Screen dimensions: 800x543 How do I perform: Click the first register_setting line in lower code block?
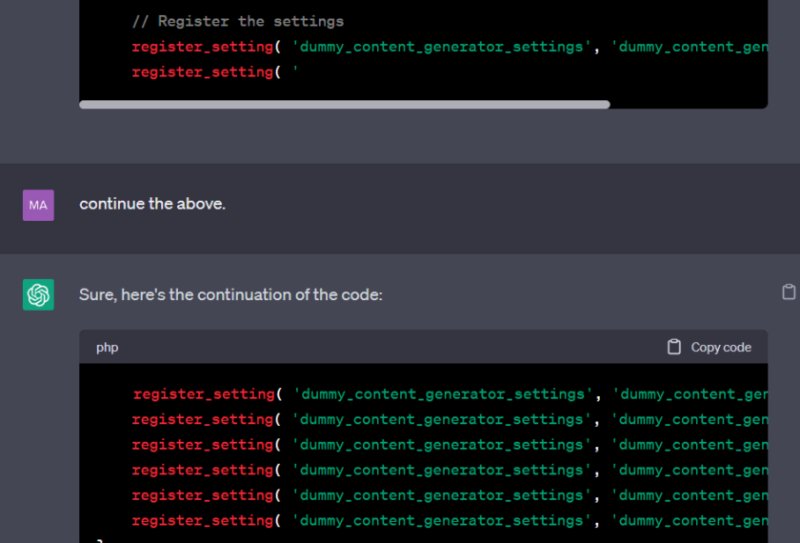450,394
